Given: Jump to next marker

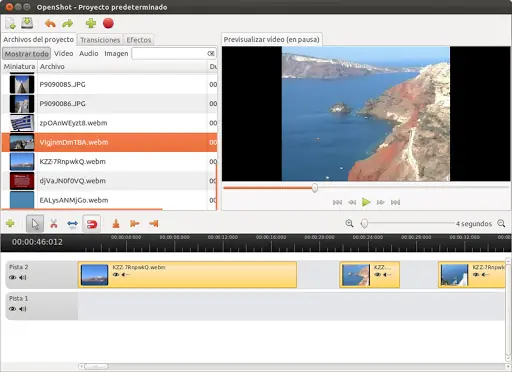Looking at the screenshot, I should tap(154, 223).
